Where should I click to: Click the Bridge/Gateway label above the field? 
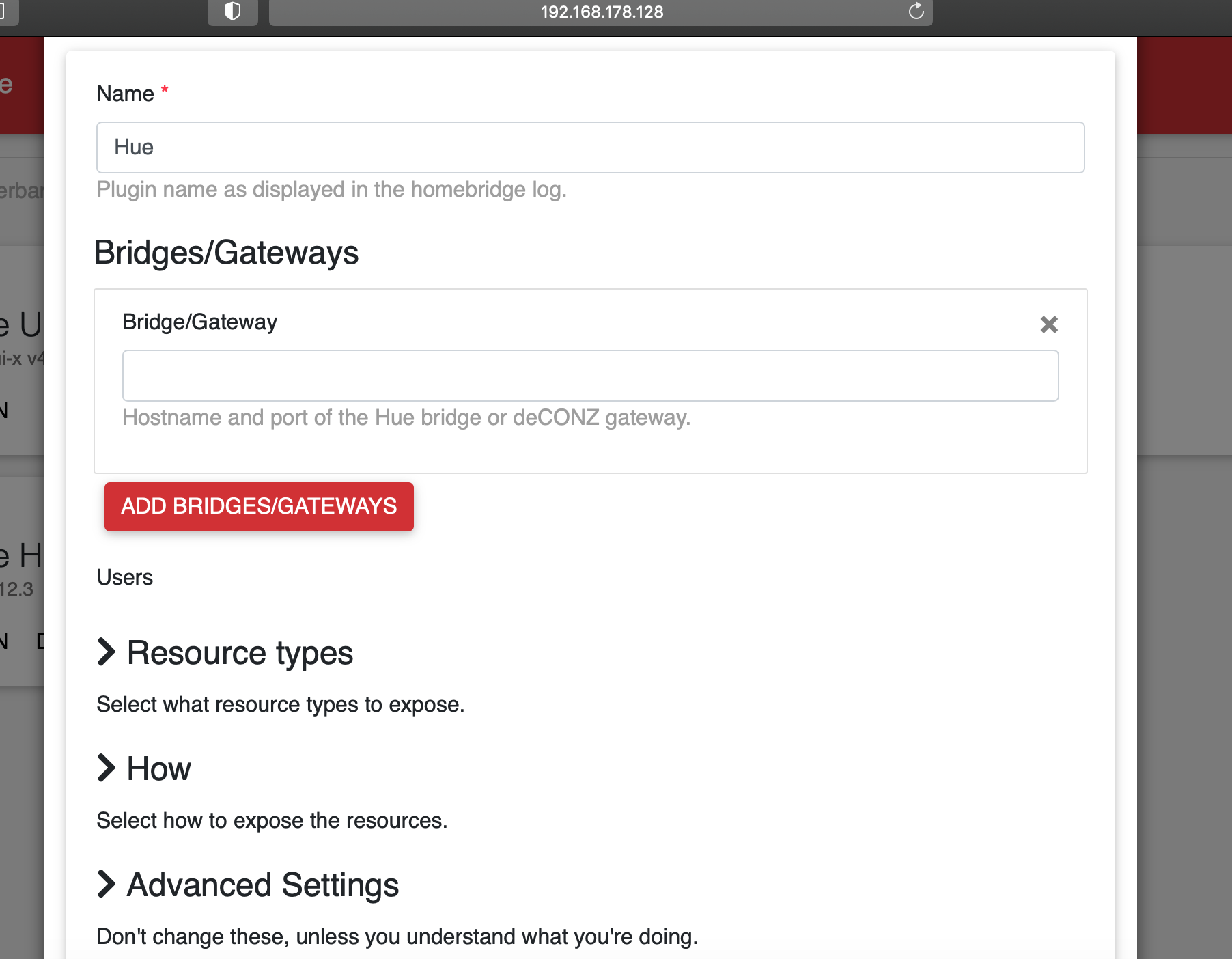[x=199, y=322]
